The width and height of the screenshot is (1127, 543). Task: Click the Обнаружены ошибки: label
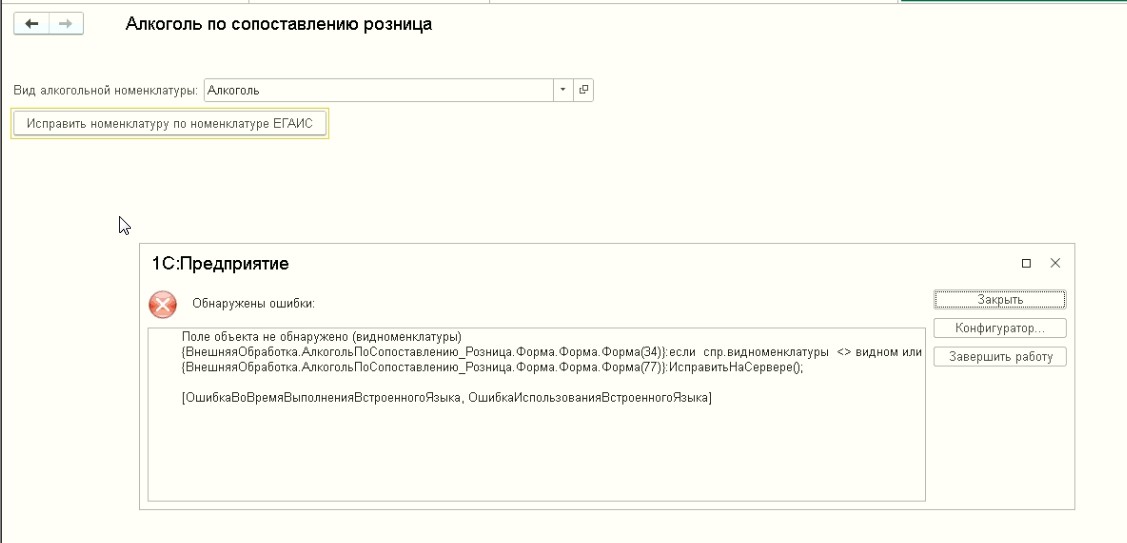tap(254, 304)
